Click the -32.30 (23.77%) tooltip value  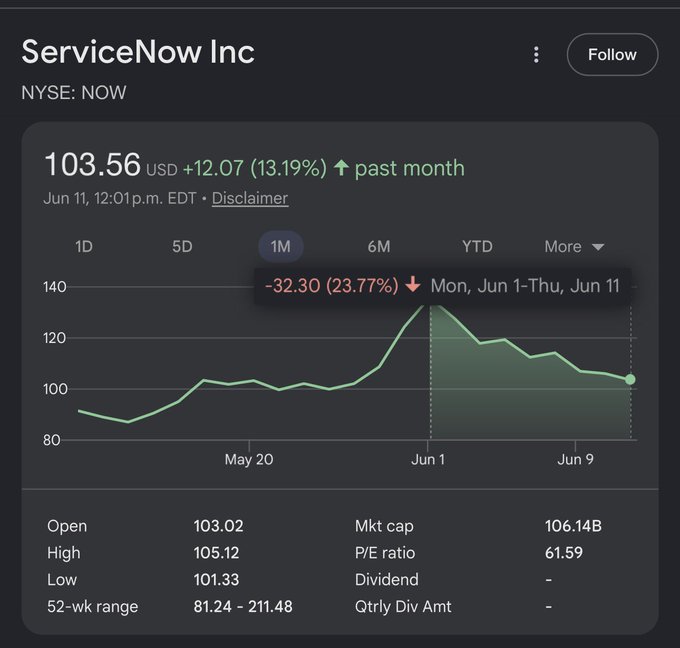[x=331, y=285]
